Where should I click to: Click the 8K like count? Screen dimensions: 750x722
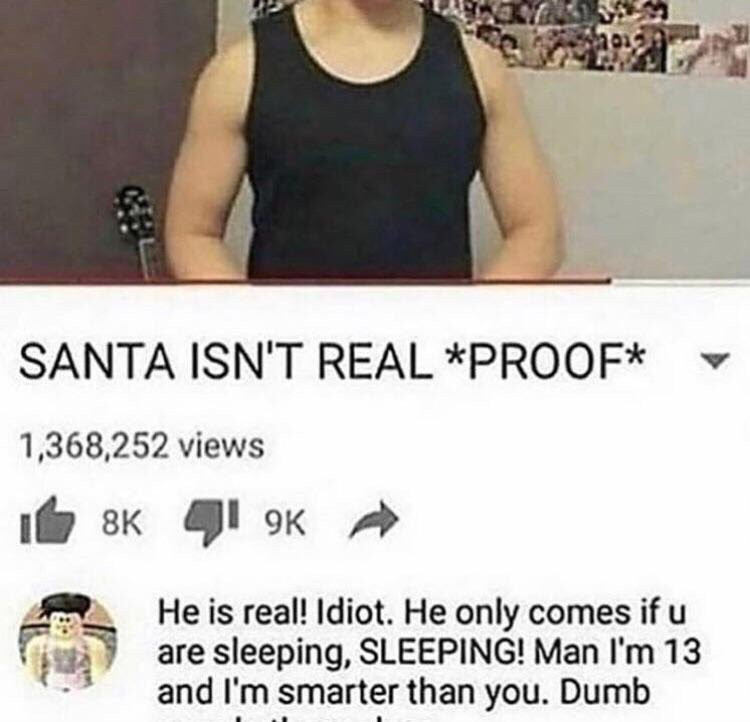(121, 525)
